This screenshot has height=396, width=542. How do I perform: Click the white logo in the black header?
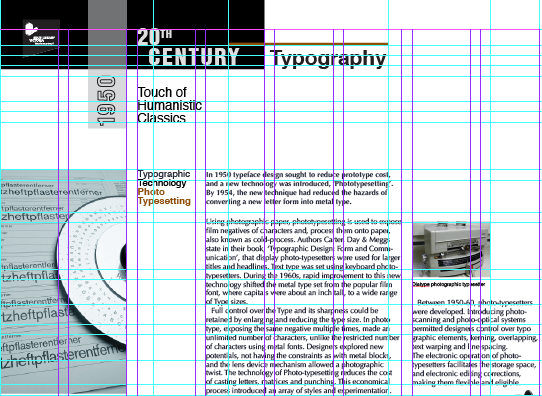point(41,38)
